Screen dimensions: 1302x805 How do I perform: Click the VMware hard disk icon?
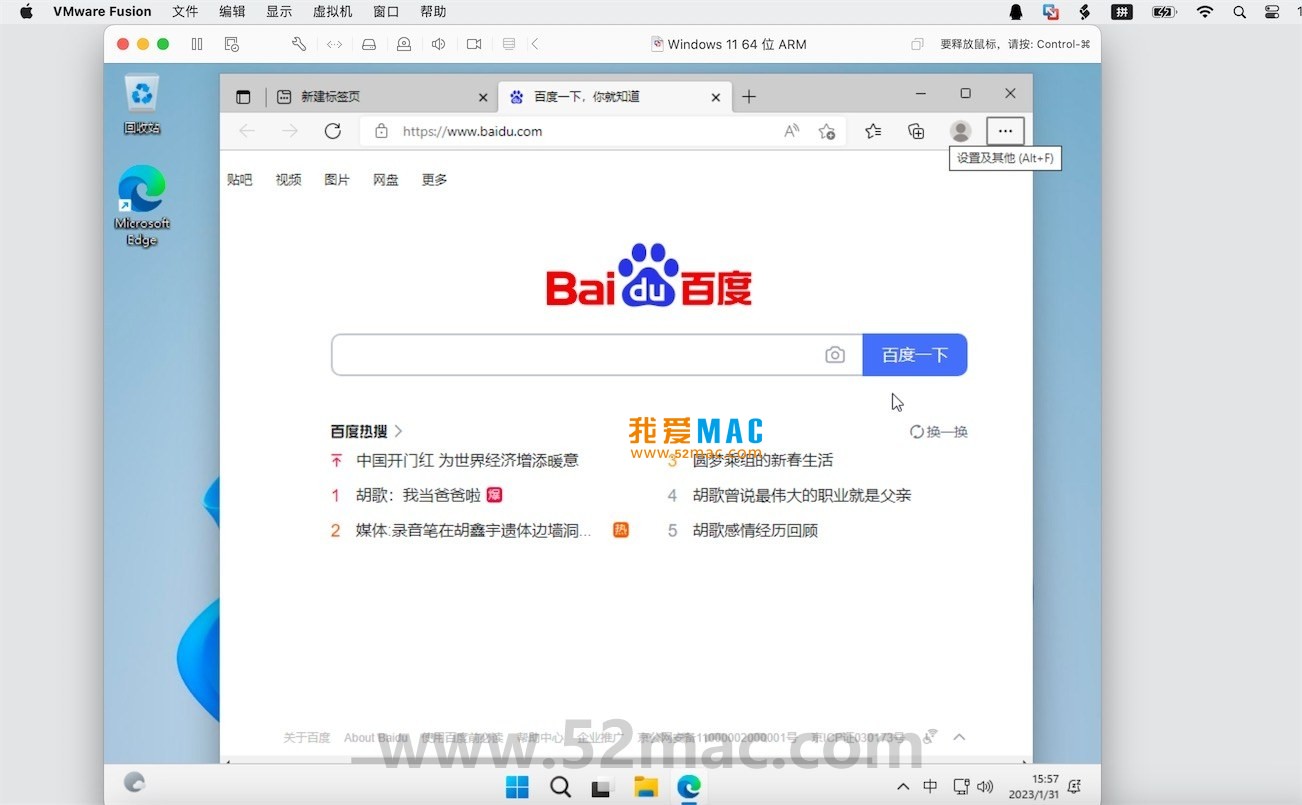pos(369,44)
